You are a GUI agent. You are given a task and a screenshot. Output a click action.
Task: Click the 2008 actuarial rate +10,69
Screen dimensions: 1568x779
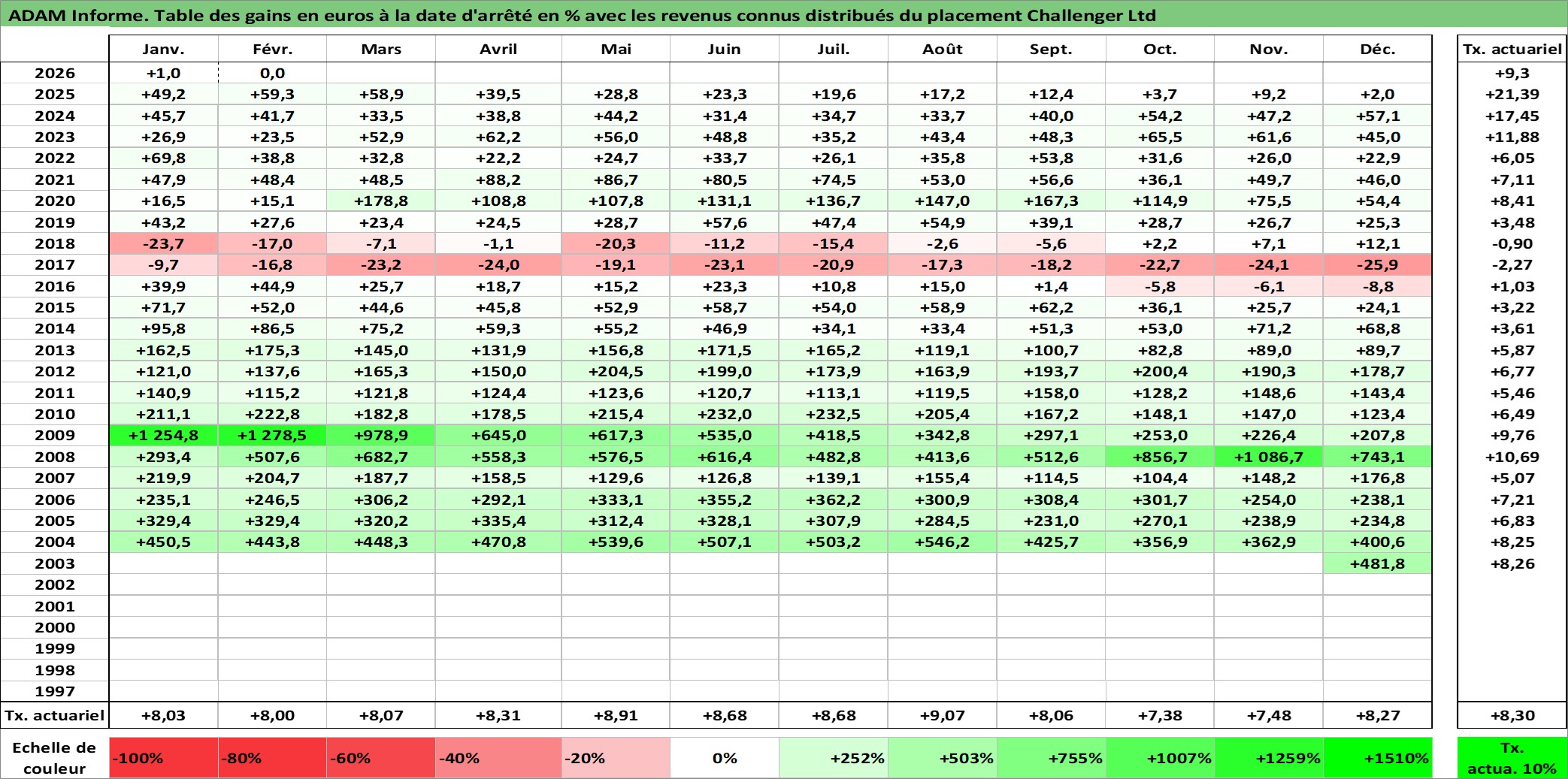(x=1512, y=457)
